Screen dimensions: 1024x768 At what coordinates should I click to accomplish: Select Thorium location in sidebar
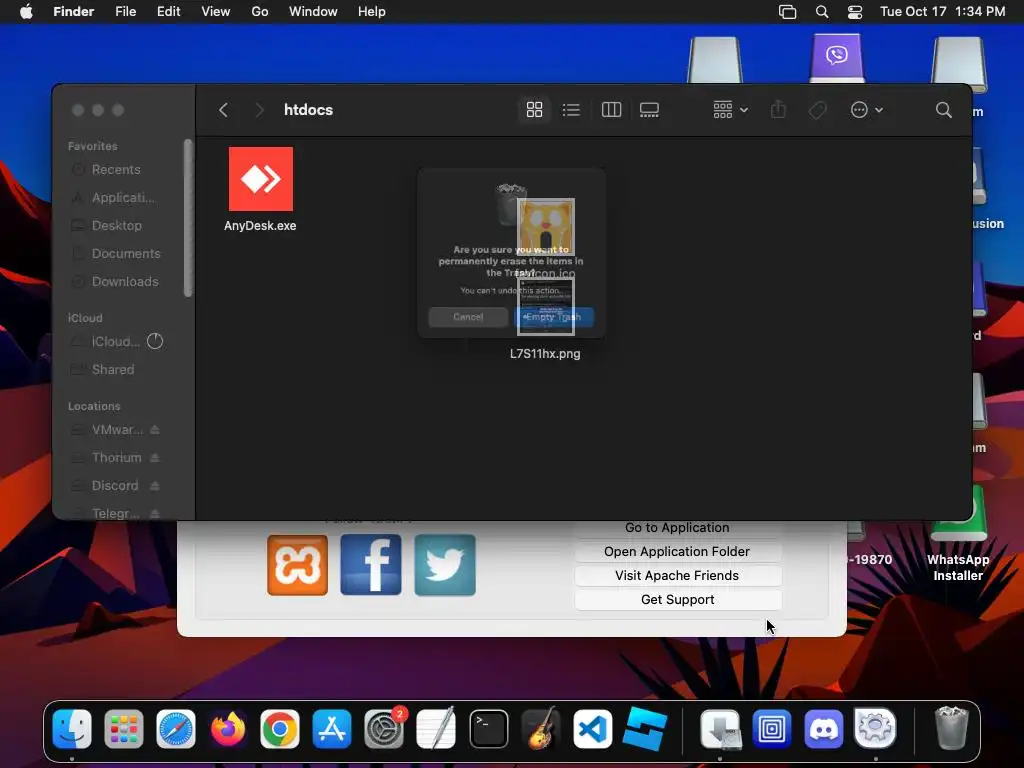116,458
